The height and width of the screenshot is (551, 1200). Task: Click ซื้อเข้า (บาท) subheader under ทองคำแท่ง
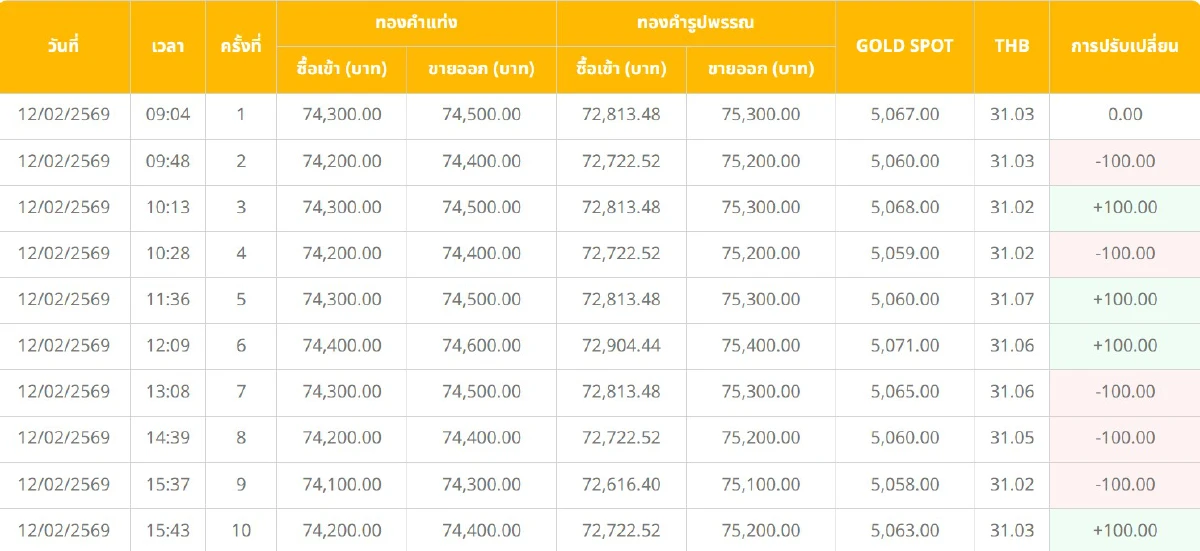(341, 69)
